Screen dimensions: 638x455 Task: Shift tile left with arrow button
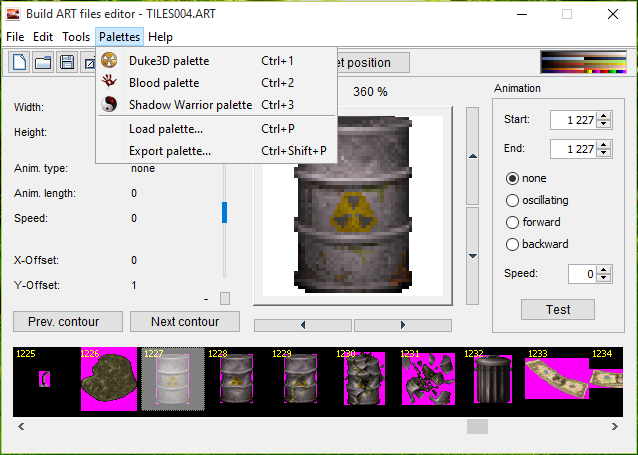tap(303, 325)
